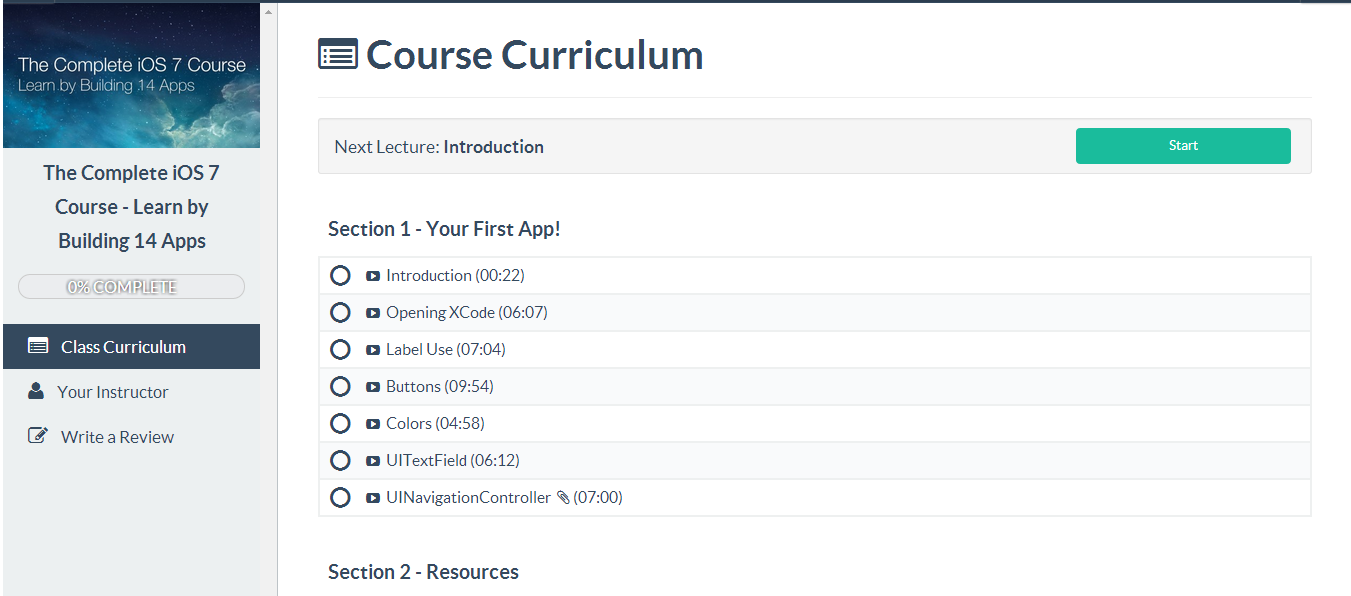Start the next lecture with Start button
The image size is (1351, 596).
(1183, 146)
